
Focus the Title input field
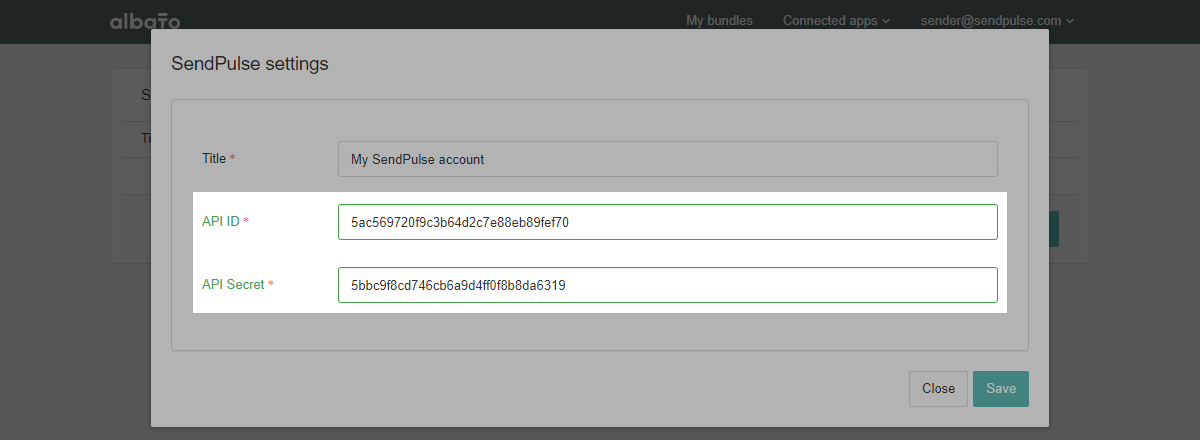point(667,159)
